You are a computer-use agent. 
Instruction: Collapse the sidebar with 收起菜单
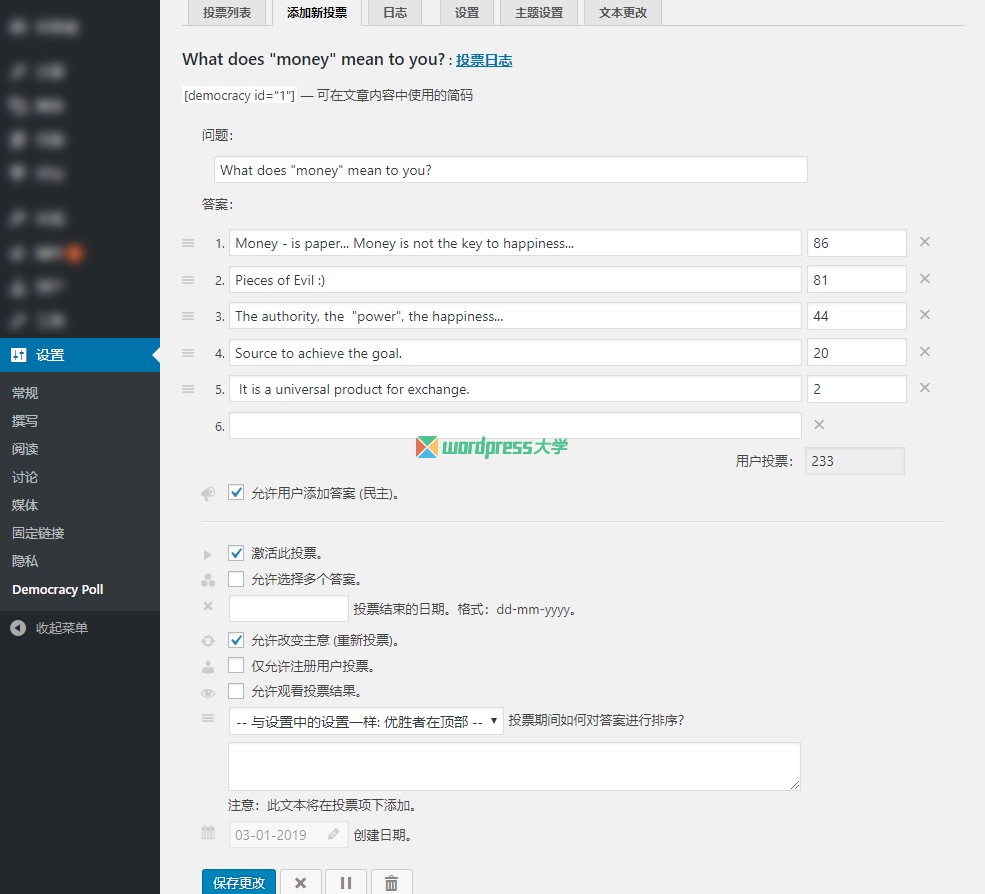50,628
